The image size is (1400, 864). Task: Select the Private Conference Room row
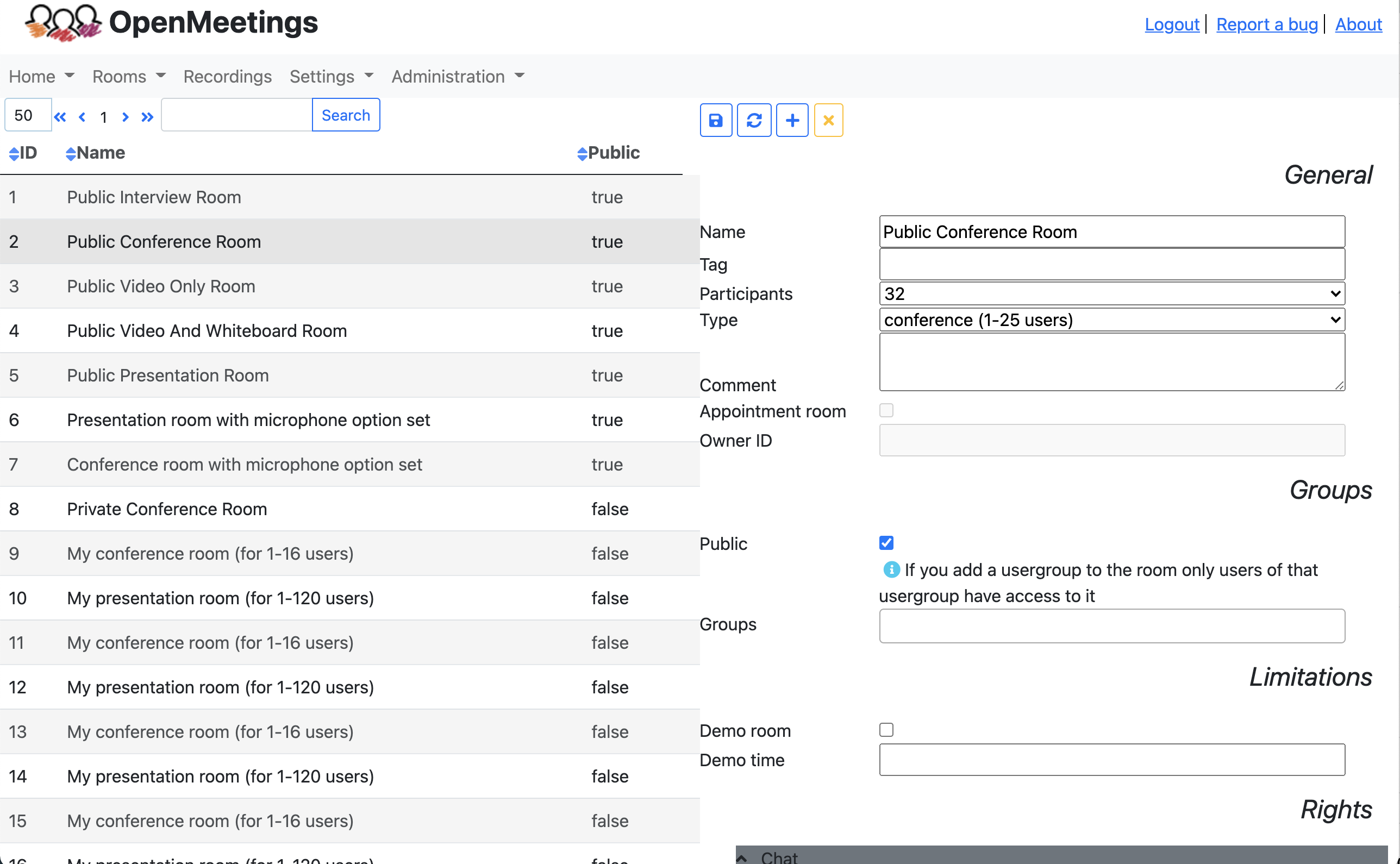point(167,509)
